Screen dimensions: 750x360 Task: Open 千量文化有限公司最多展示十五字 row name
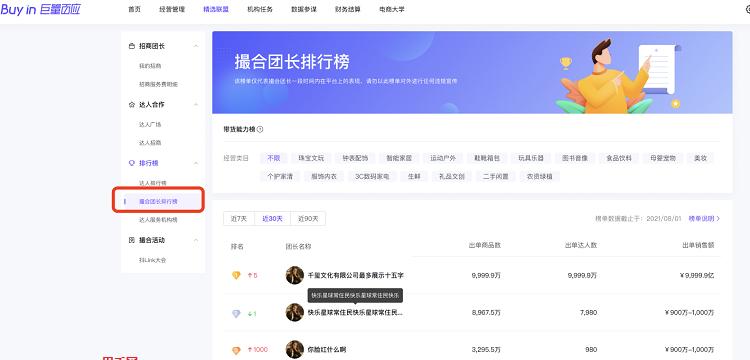tap(356, 276)
